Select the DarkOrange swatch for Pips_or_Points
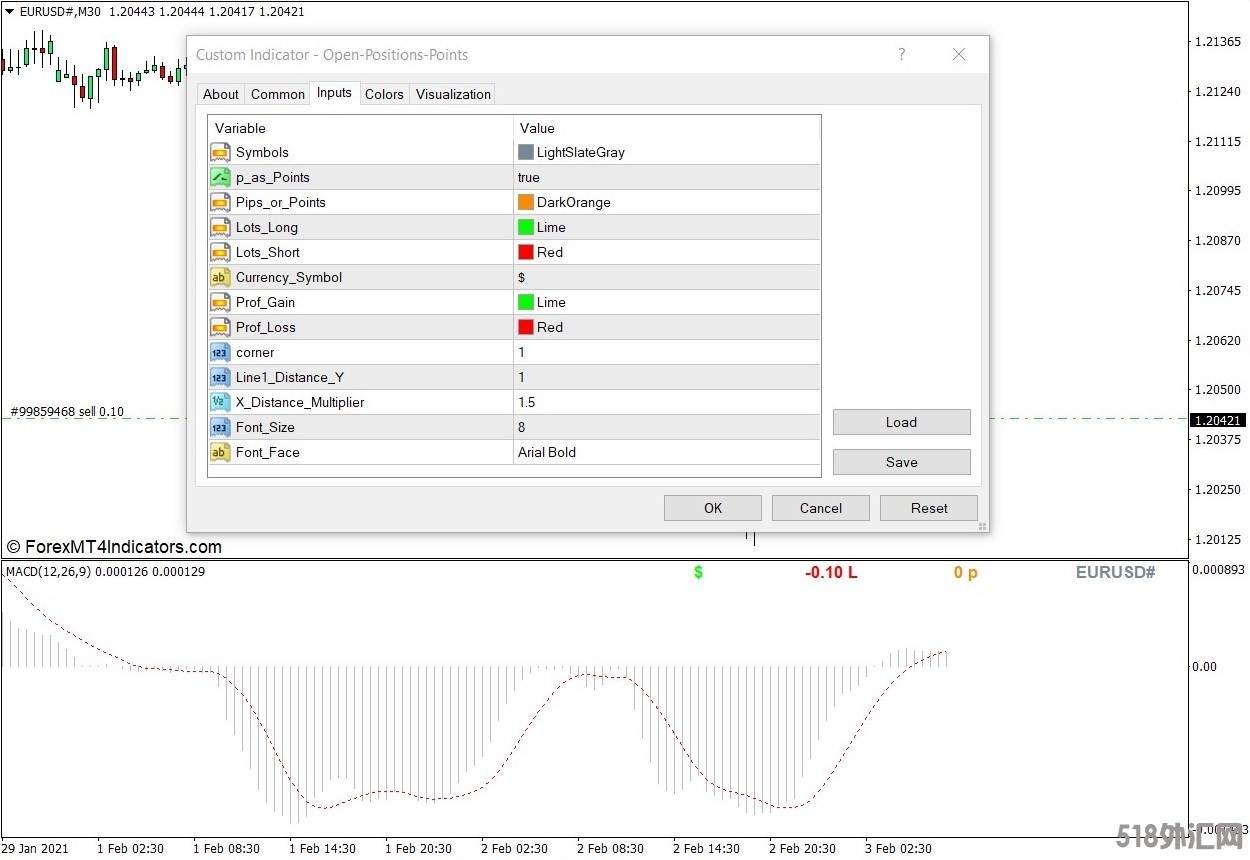The image size is (1250, 860). click(526, 202)
